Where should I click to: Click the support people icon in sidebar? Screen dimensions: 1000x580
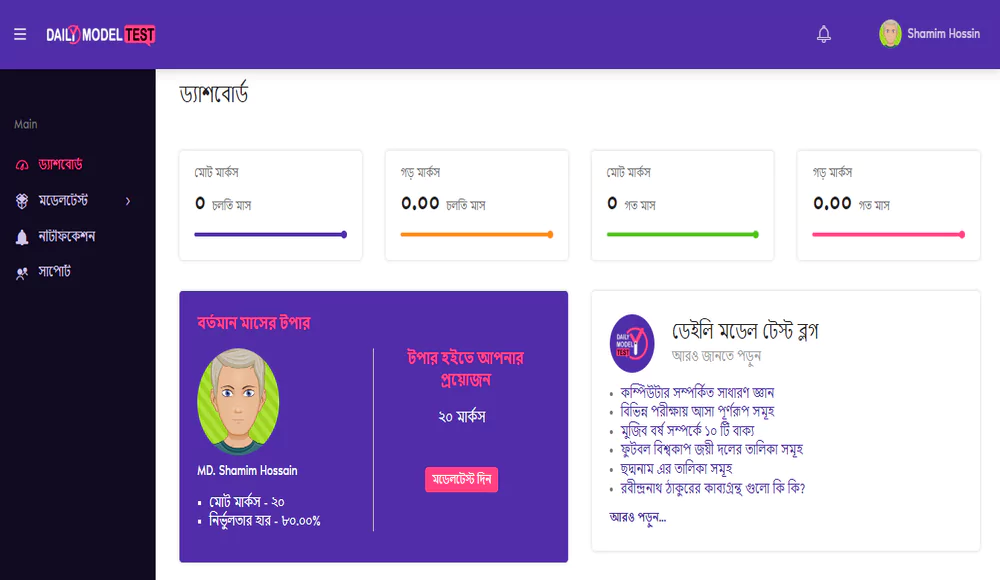pos(22,273)
